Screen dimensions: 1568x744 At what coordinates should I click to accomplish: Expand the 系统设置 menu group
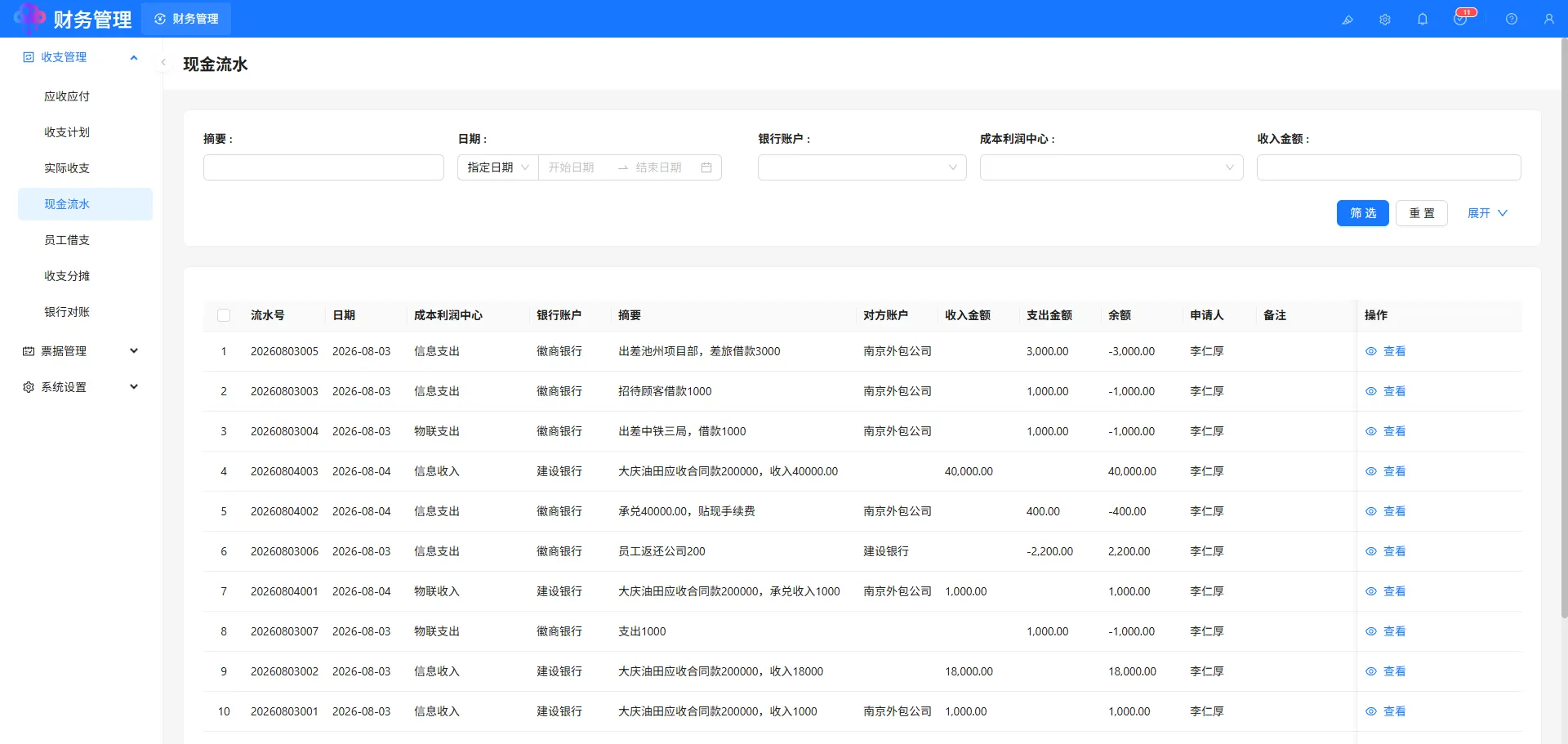134,387
